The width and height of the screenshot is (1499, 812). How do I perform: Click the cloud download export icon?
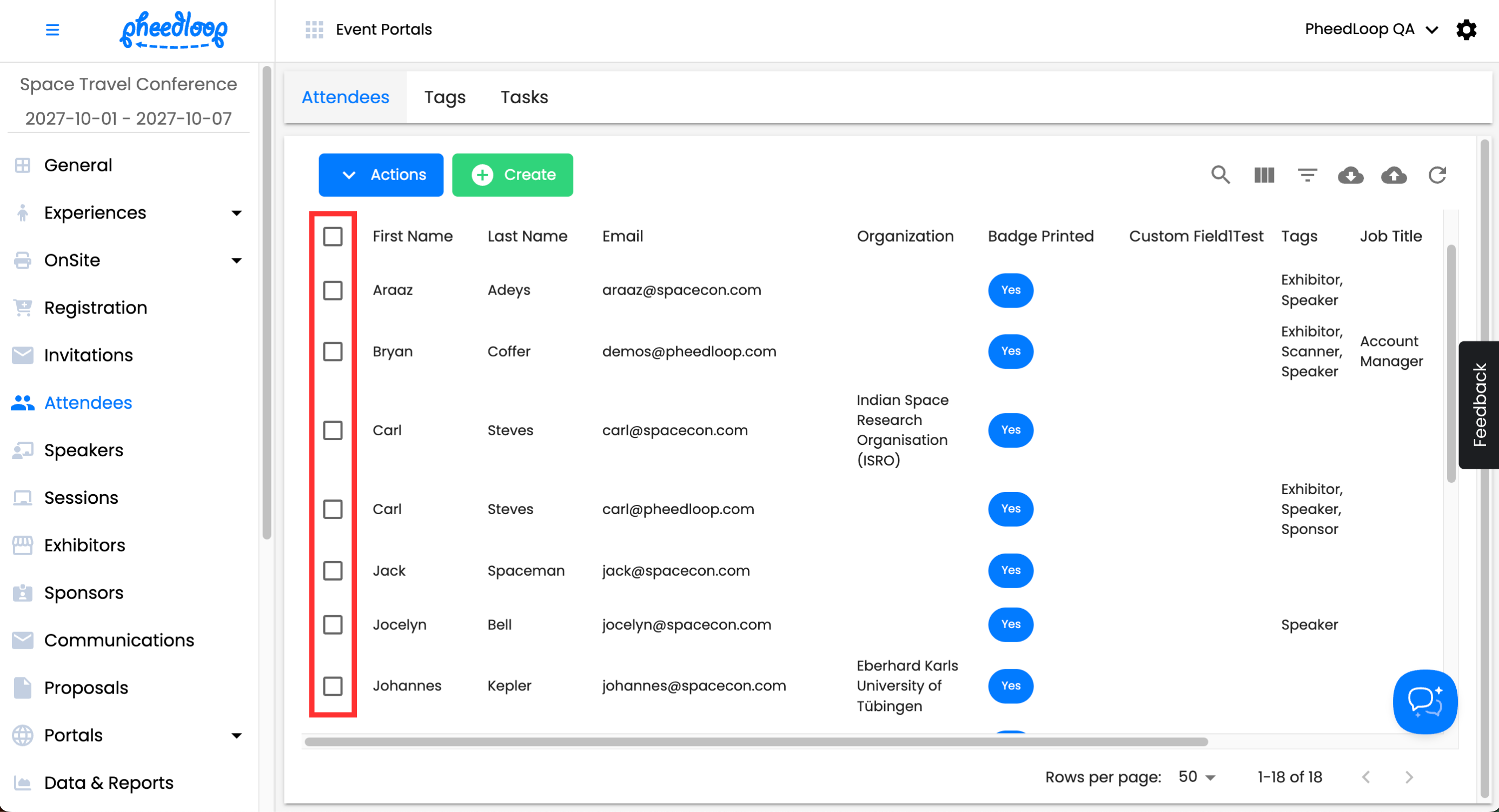pos(1350,175)
